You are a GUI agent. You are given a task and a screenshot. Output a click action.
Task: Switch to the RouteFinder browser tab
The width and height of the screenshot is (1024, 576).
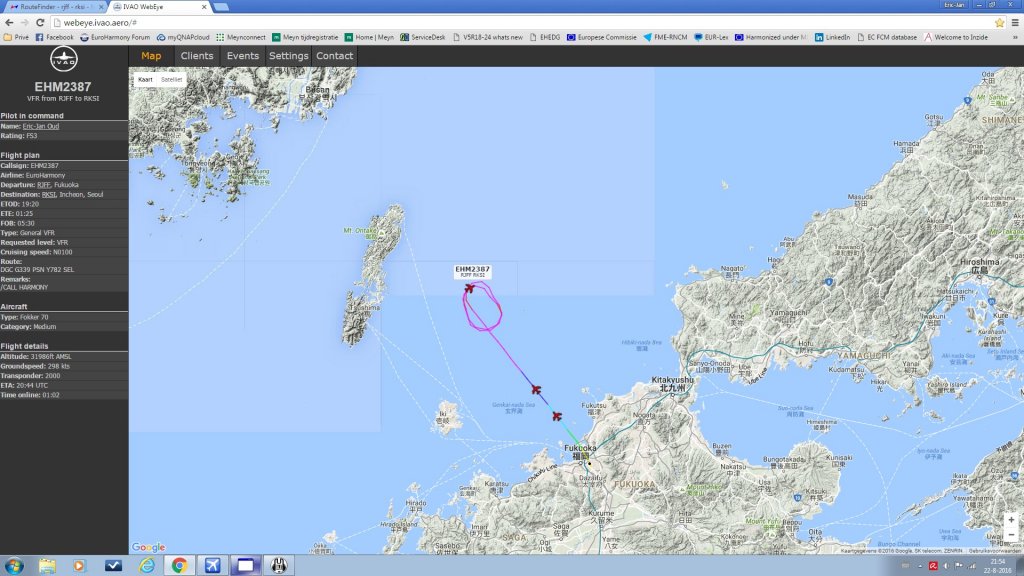point(54,6)
